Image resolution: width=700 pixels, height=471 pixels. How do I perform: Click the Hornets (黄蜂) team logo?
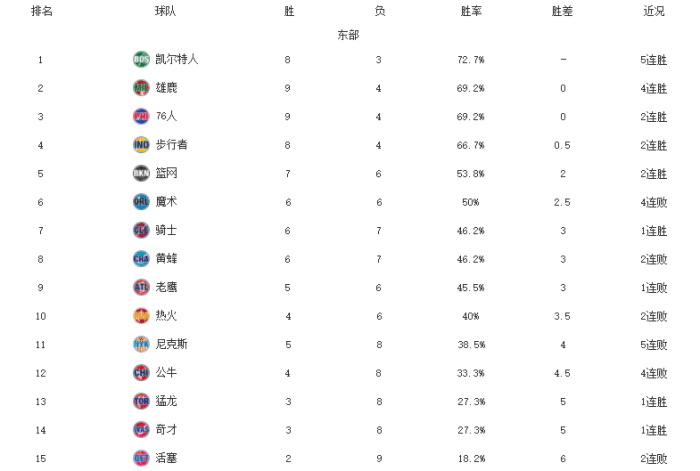(141, 258)
